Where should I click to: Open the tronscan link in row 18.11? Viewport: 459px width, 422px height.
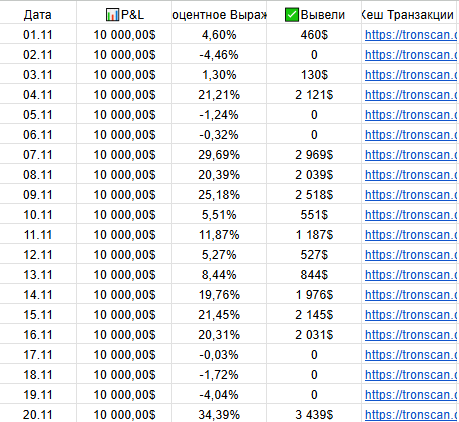(x=411, y=375)
